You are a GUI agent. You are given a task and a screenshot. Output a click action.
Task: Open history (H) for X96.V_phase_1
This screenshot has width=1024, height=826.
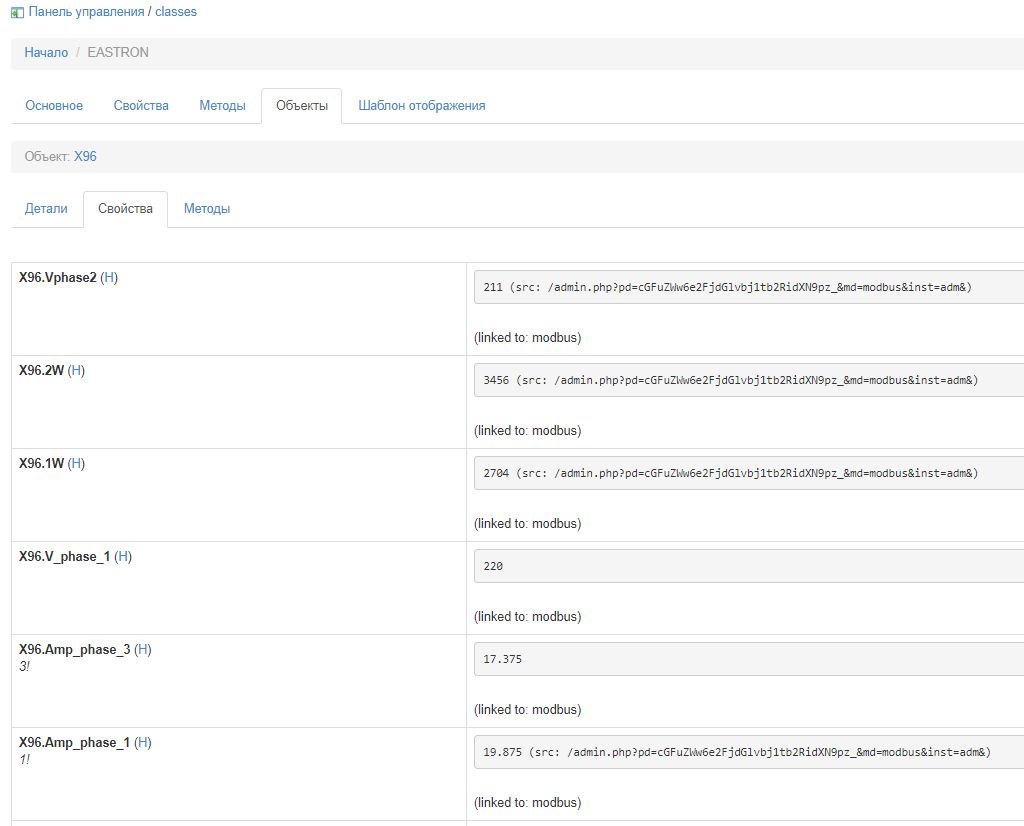pyautogui.click(x=123, y=556)
